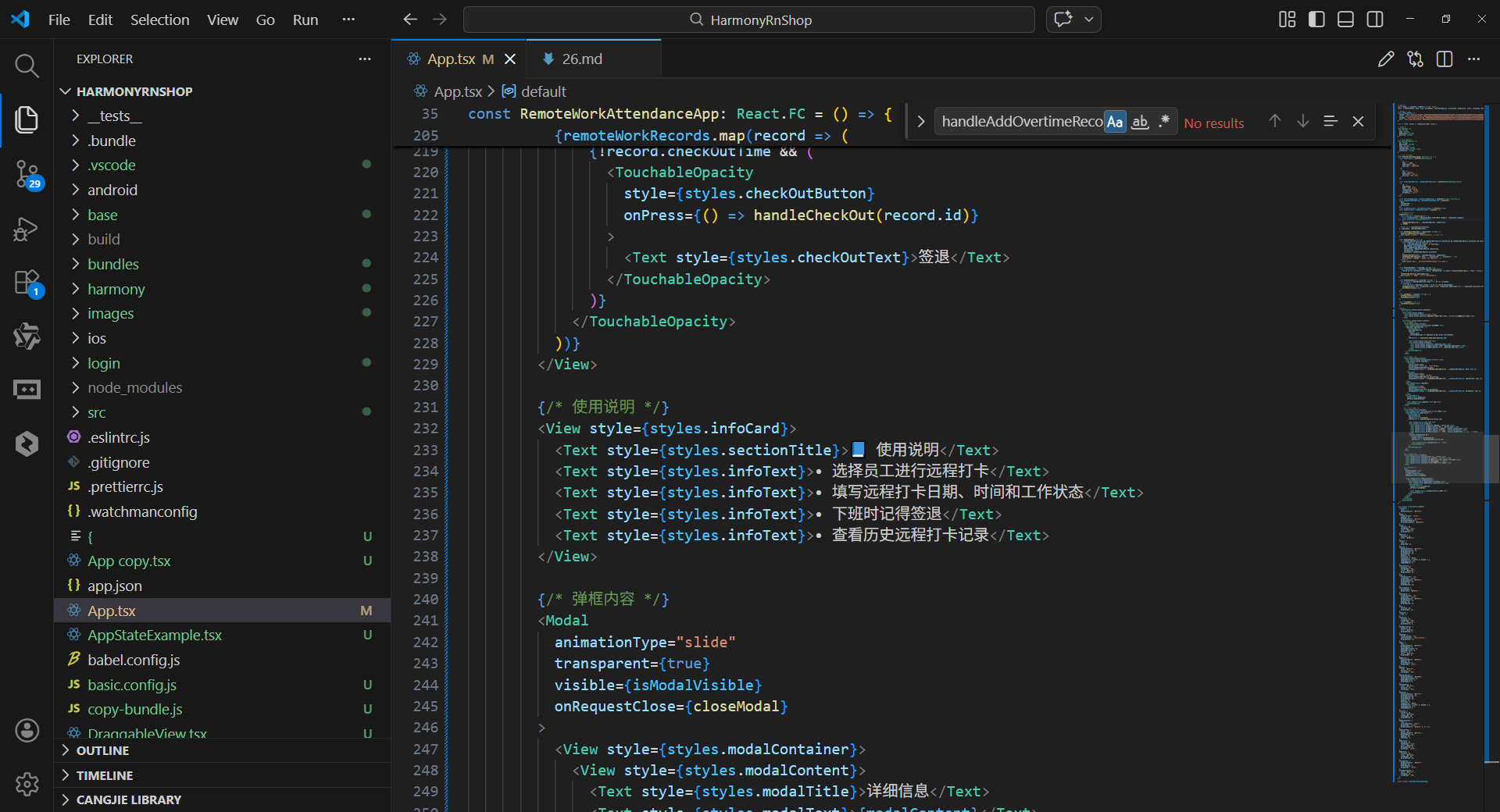Open Manage settings gear
The image size is (1500, 812).
coord(27,784)
